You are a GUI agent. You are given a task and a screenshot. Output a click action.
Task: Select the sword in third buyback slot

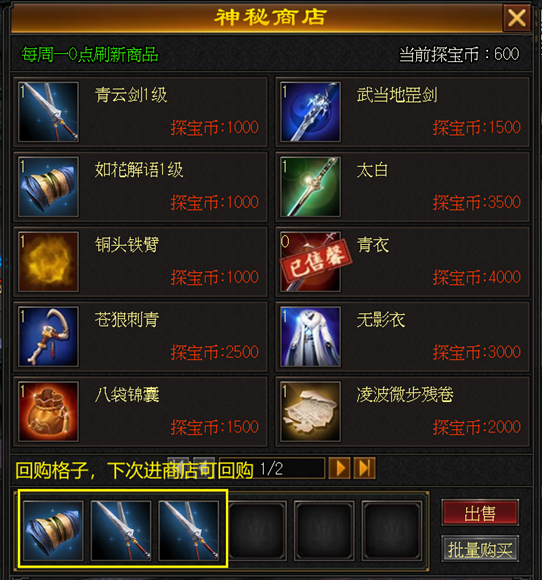tap(189, 530)
